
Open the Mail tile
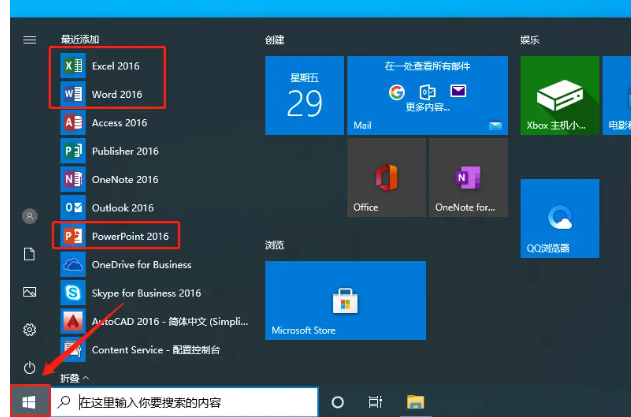[427, 95]
